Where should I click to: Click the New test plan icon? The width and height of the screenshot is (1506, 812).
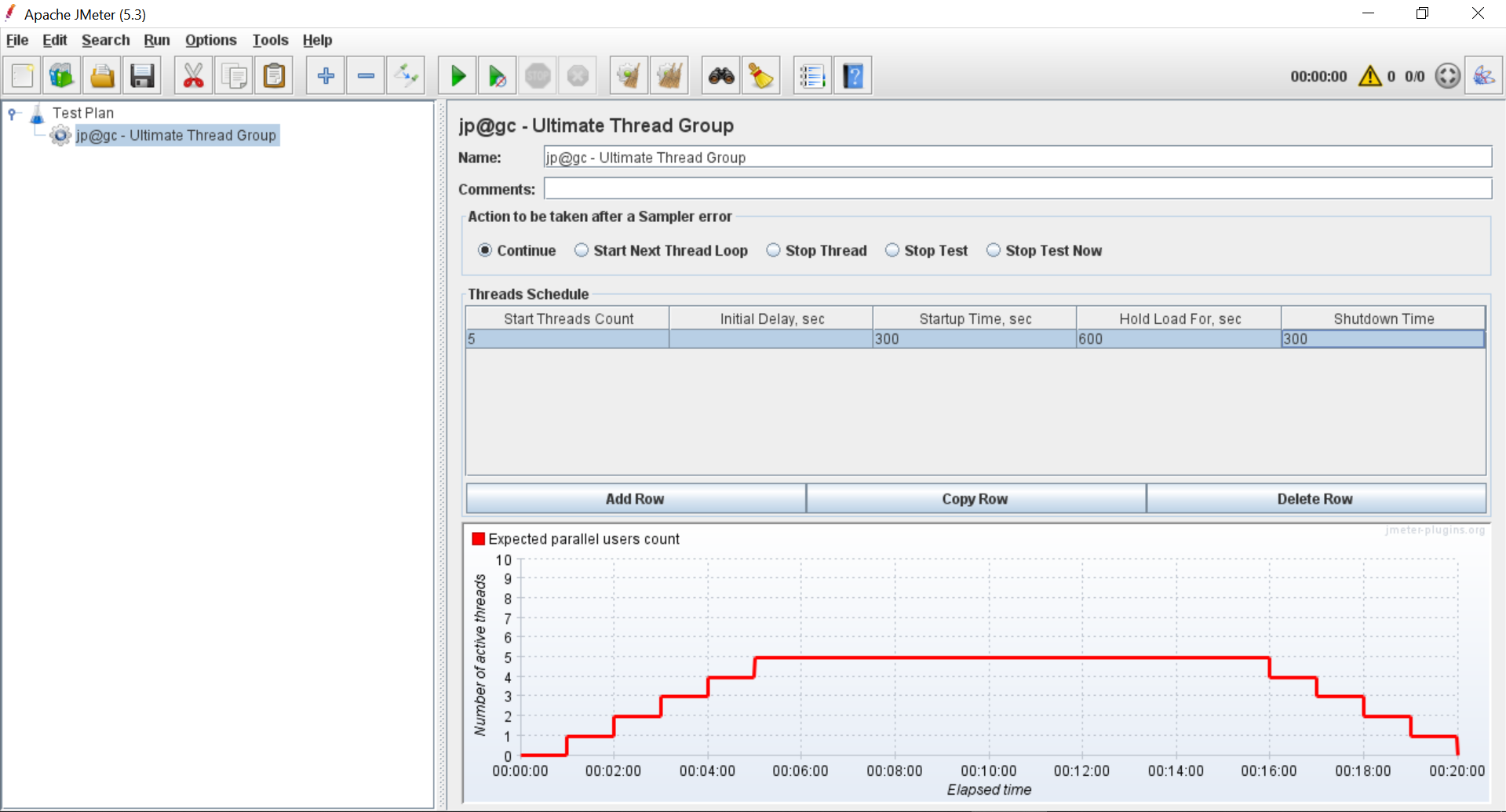pyautogui.click(x=23, y=76)
